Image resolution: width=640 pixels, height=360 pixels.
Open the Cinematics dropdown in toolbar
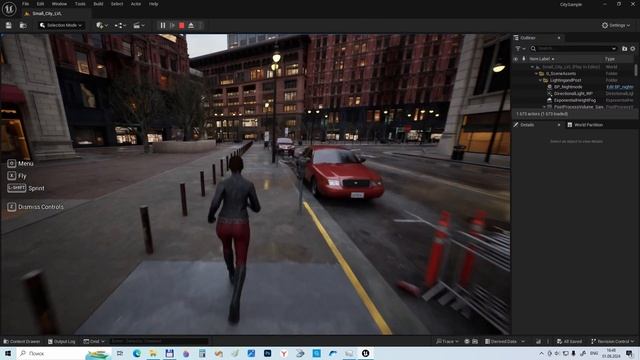139,25
